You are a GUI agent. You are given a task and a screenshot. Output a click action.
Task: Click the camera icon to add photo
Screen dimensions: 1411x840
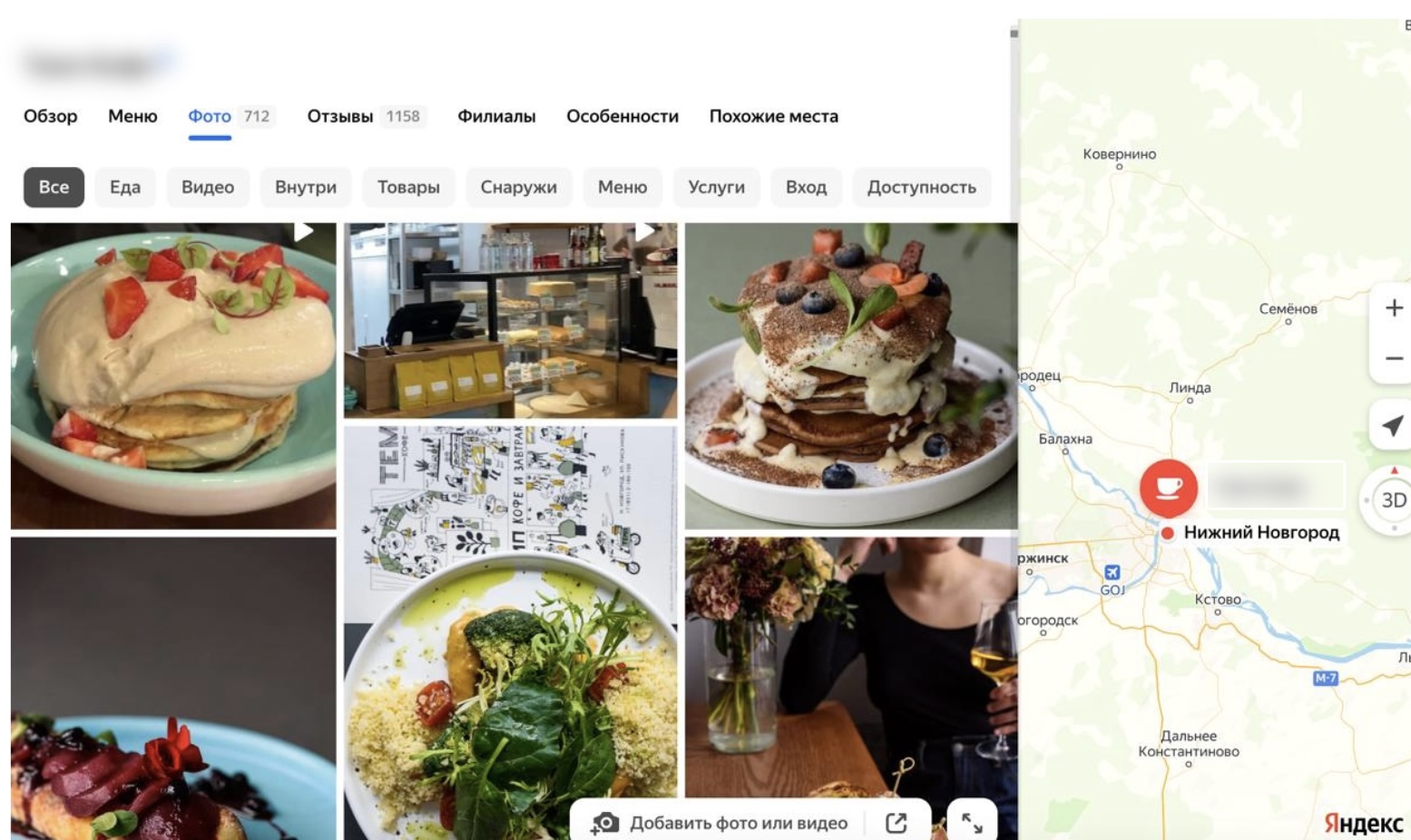[604, 823]
